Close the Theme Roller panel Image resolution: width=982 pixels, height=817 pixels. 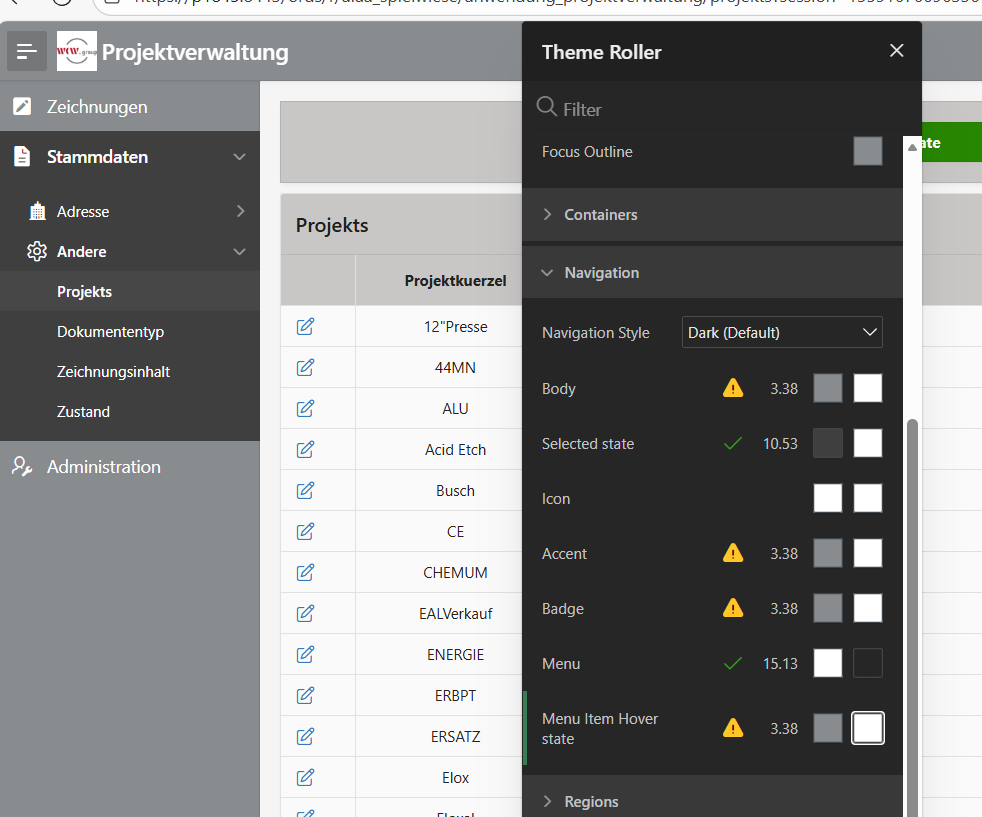pos(896,51)
